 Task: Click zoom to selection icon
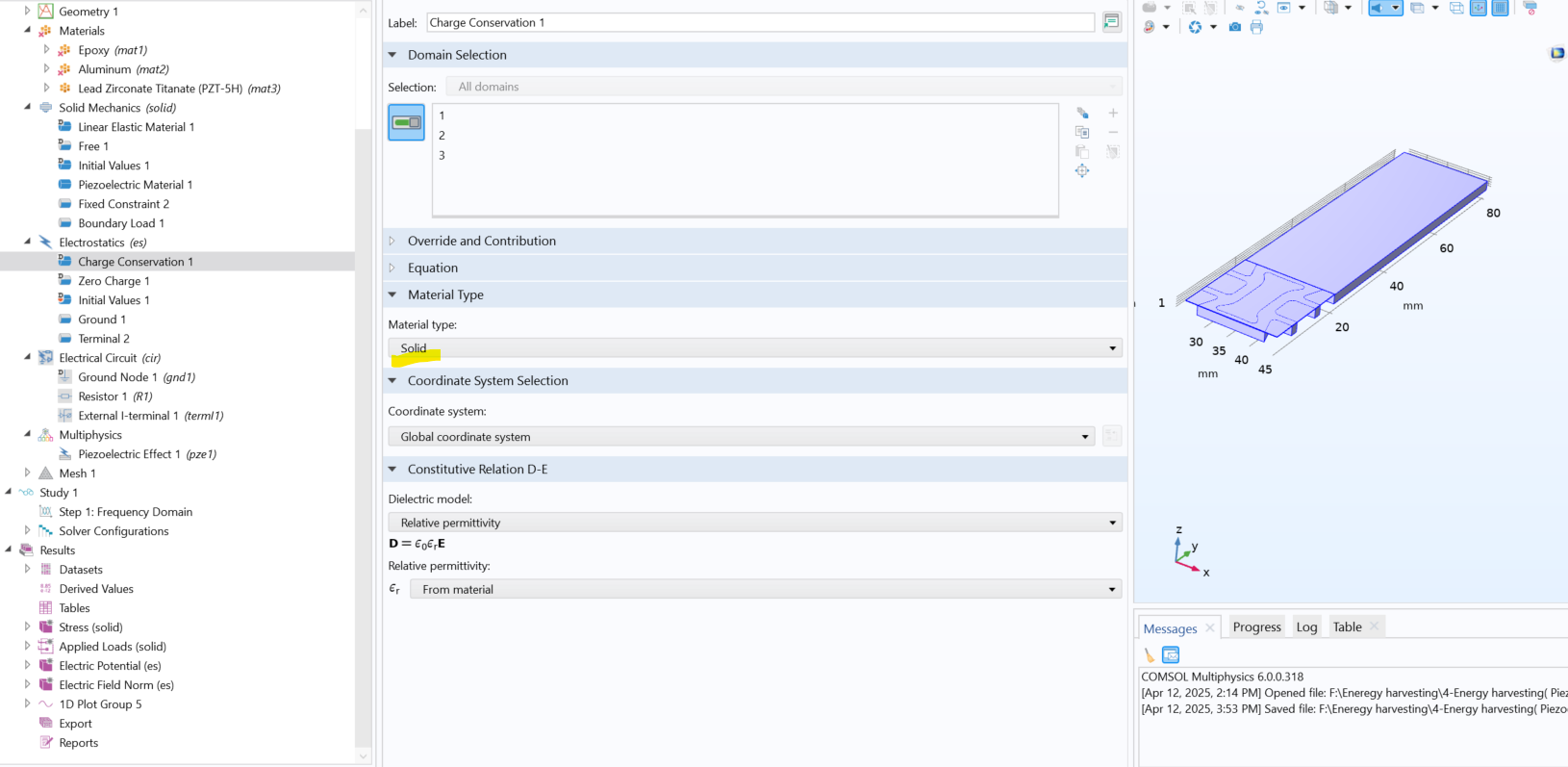coord(1082,171)
